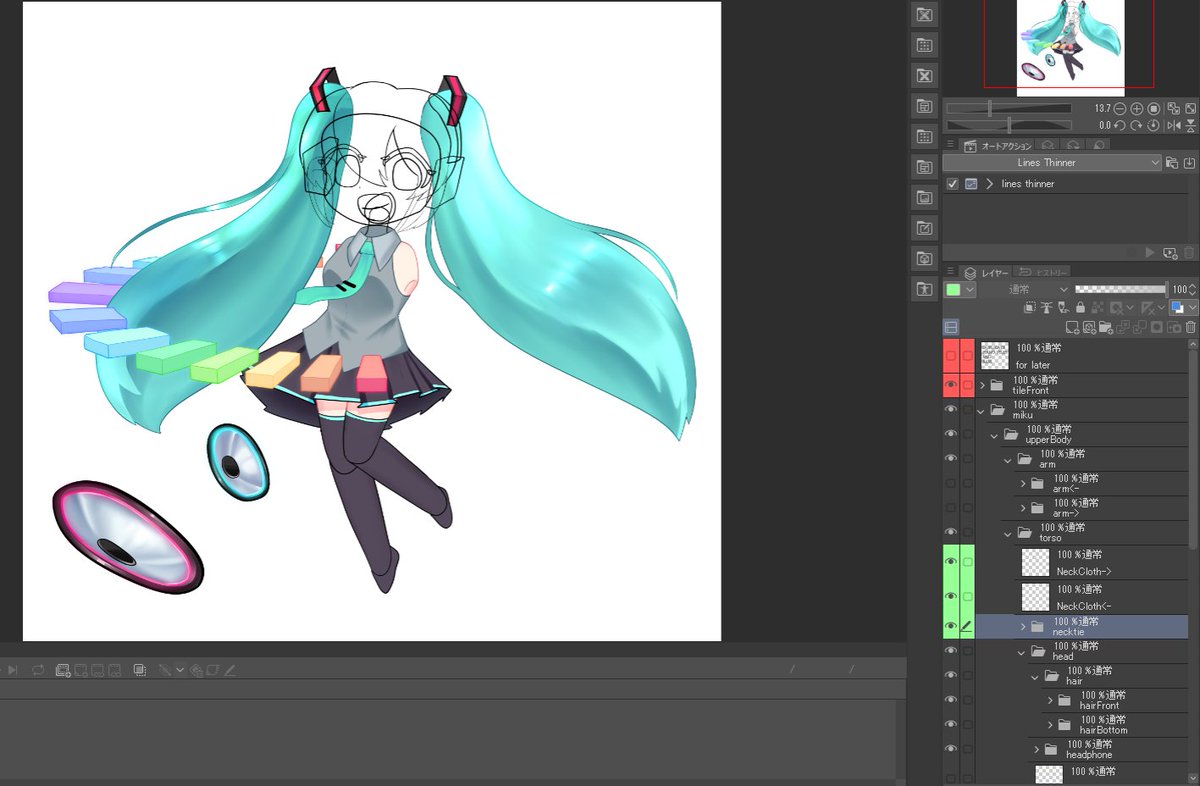
Task: Show the arm<- folder
Action: (951, 483)
